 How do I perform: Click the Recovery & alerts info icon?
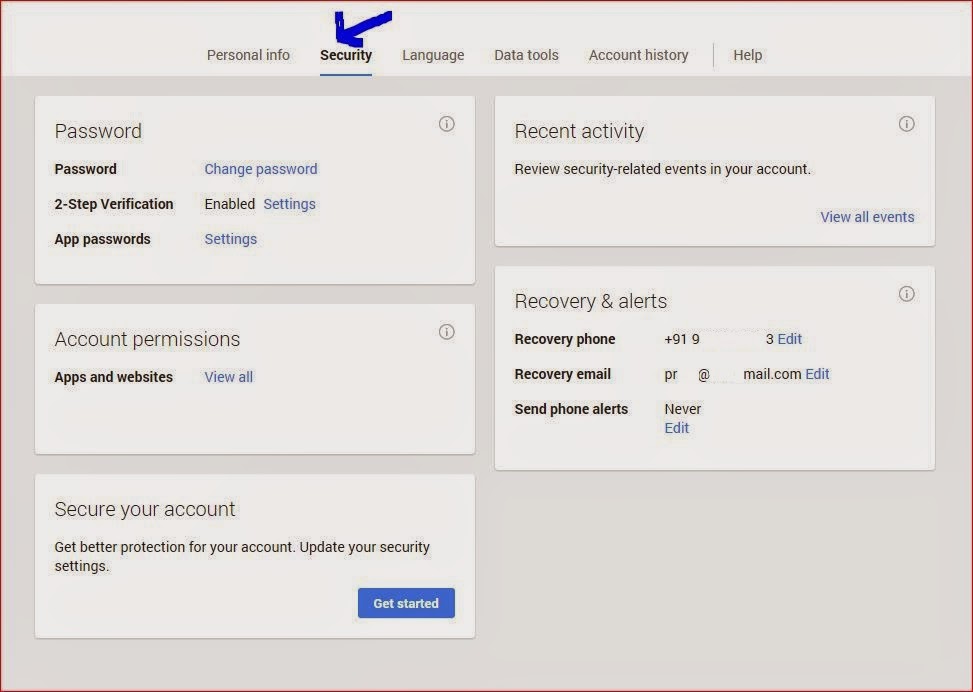907,293
